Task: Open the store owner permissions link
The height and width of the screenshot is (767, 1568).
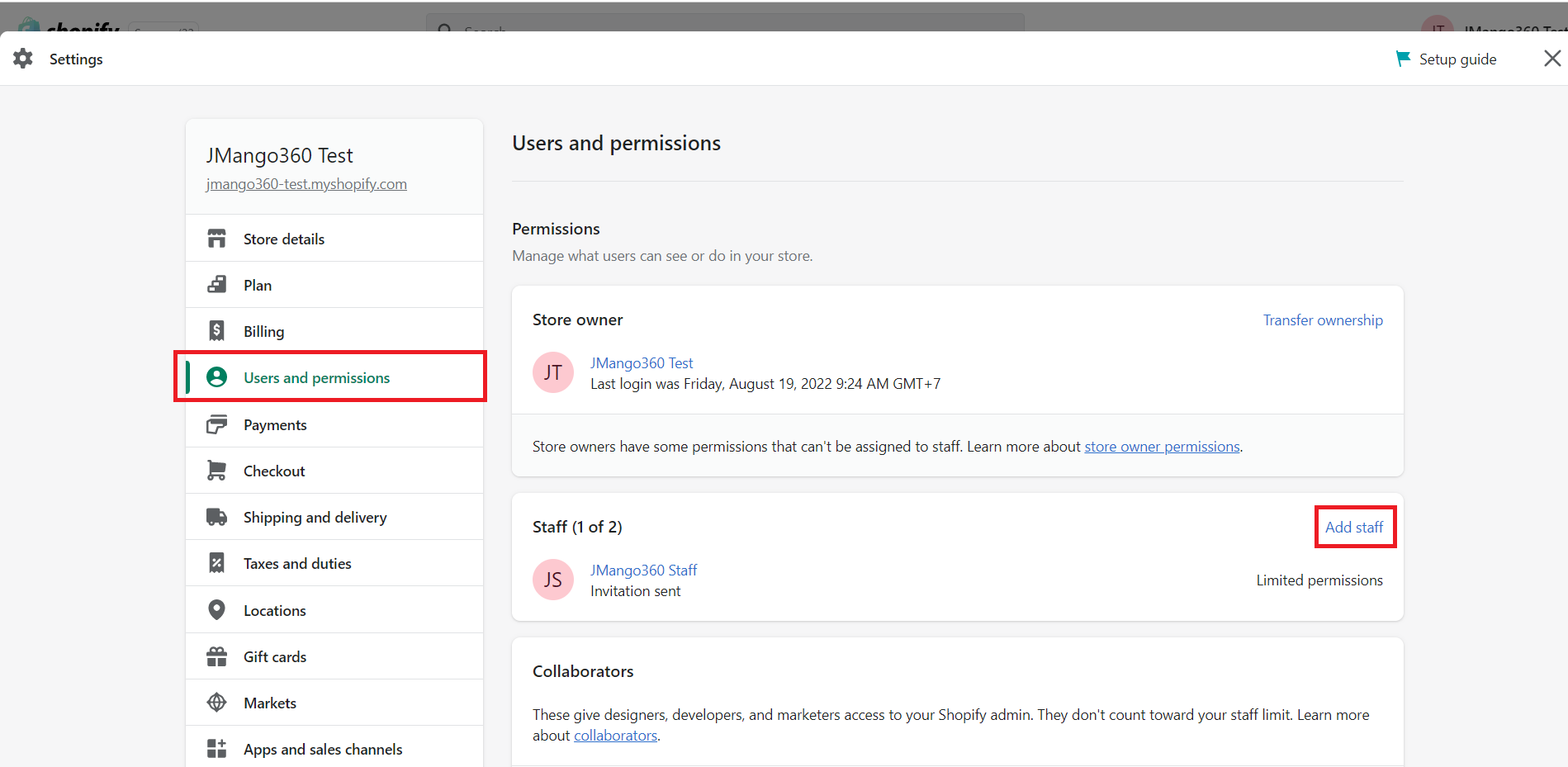Action: pyautogui.click(x=1161, y=447)
